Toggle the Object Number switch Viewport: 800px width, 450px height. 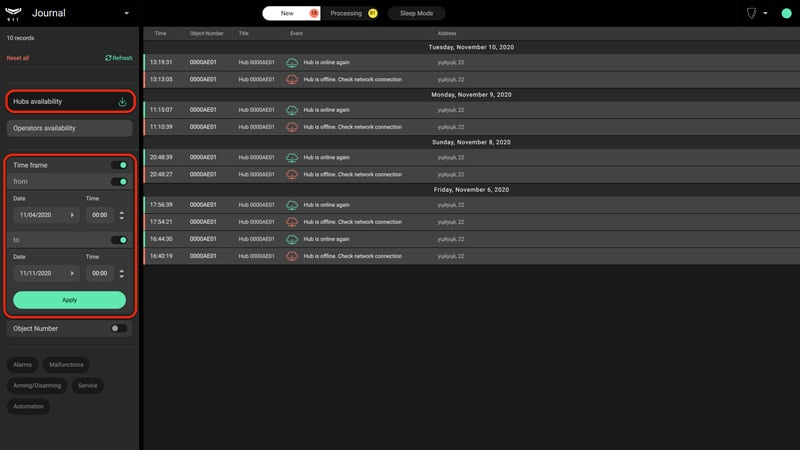click(x=119, y=329)
